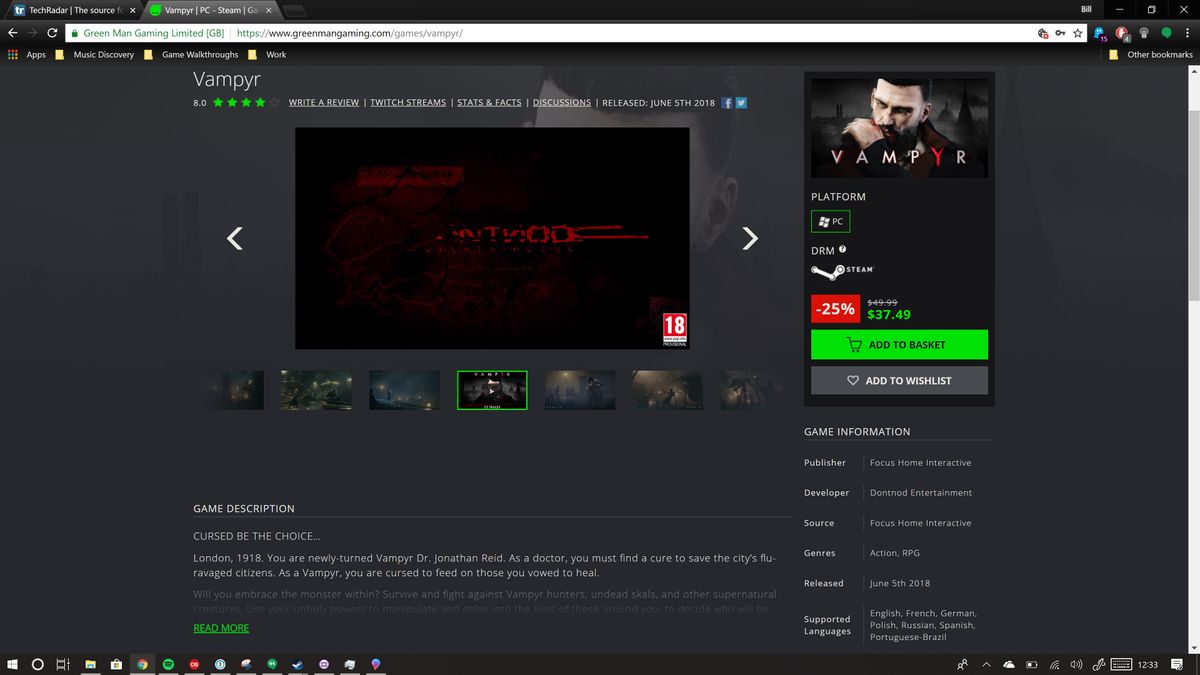Expand the description with READ MORE
The image size is (1200, 675).
tap(221, 627)
